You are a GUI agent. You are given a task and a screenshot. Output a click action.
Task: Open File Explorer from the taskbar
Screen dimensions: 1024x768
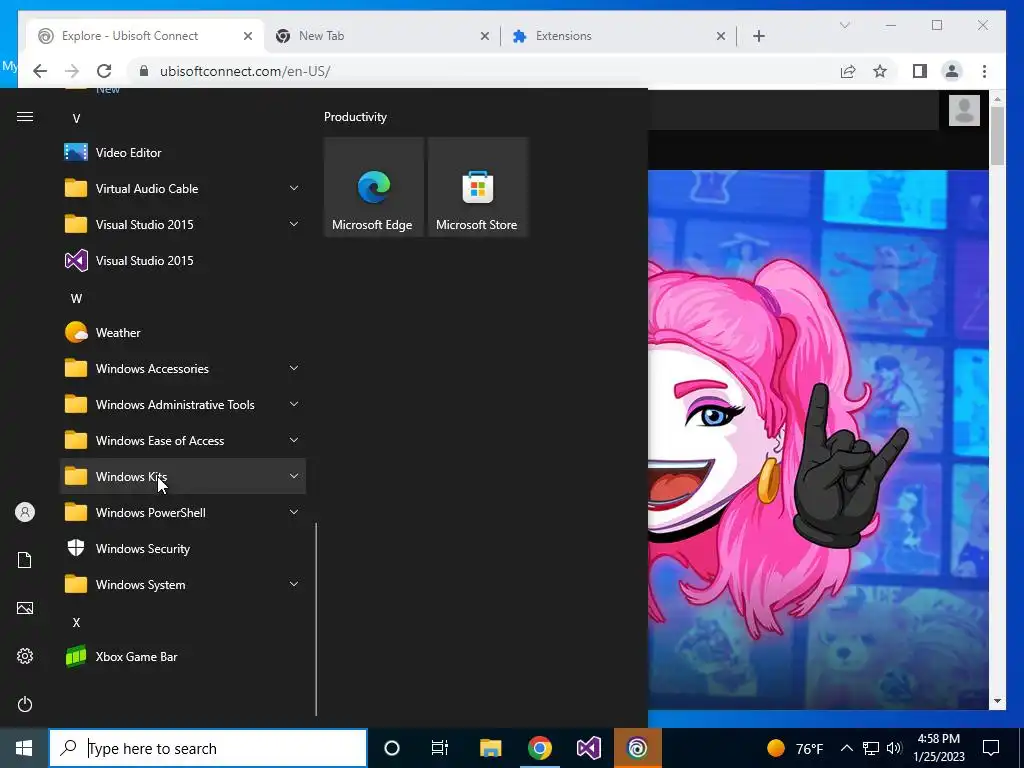pyautogui.click(x=490, y=748)
